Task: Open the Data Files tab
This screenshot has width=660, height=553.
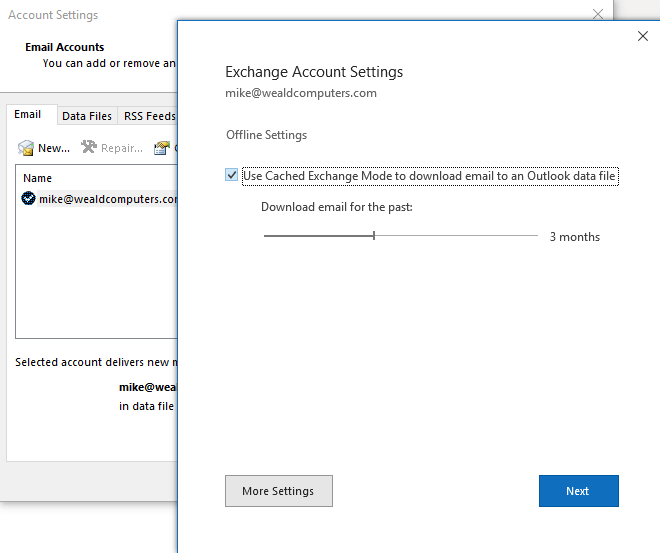Action: pos(87,116)
